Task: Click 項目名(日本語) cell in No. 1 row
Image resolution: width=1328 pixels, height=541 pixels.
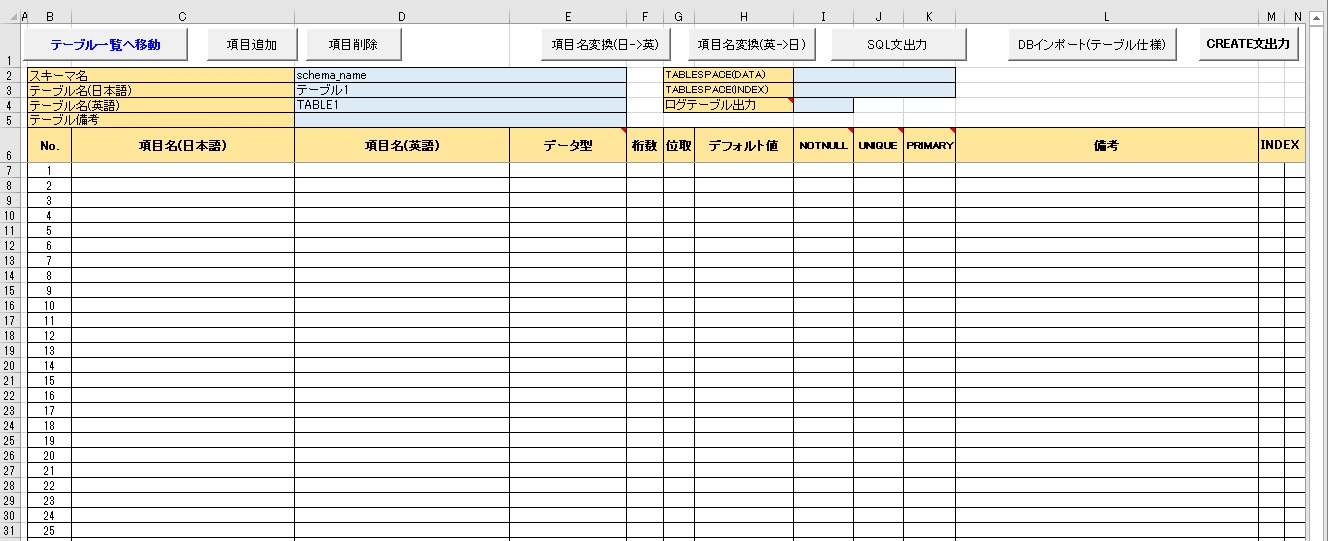Action: pos(183,170)
